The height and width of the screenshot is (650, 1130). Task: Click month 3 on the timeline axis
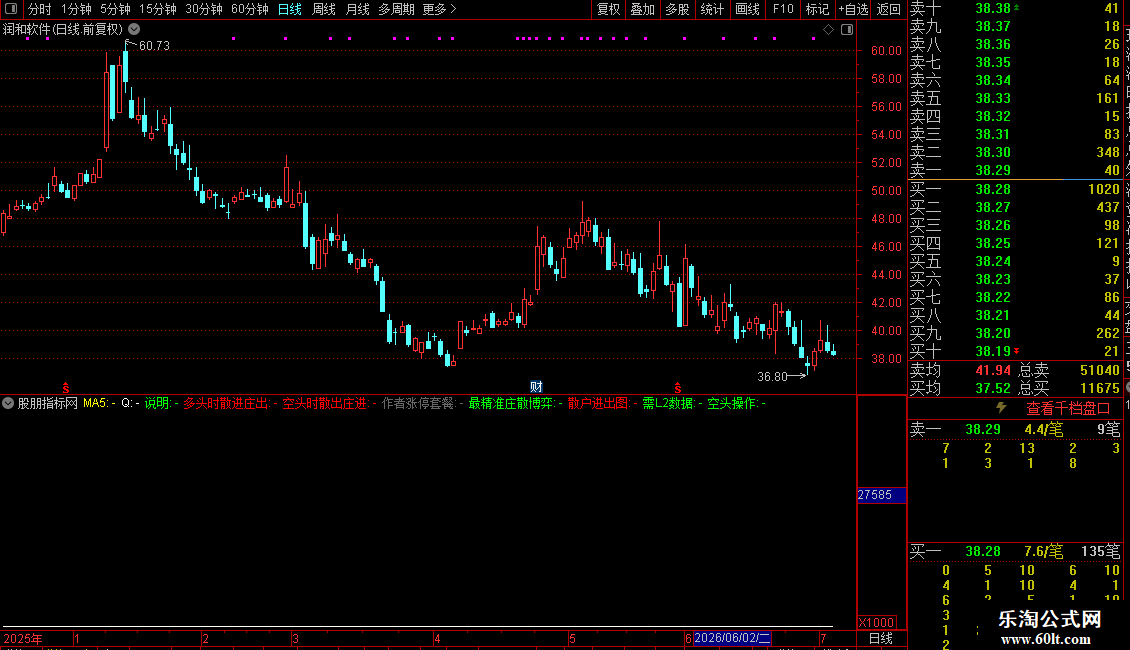295,638
